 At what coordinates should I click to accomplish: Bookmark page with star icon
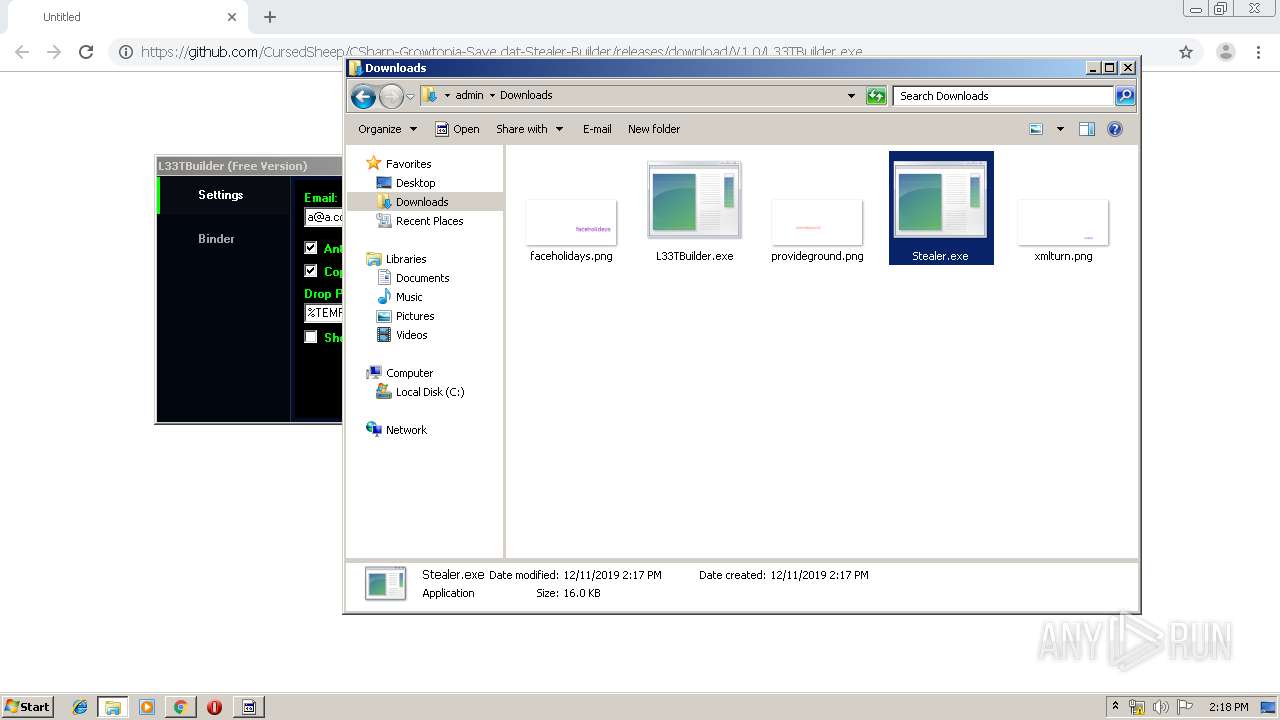pos(1186,52)
